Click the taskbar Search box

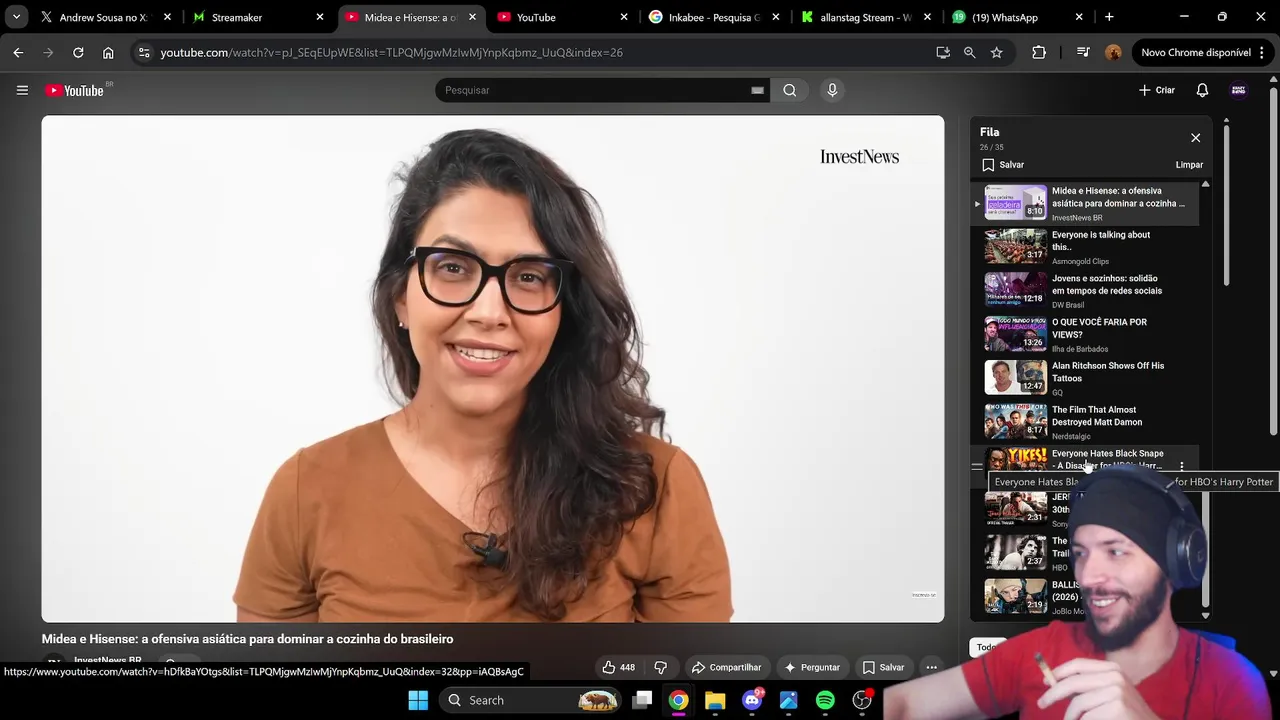pyautogui.click(x=531, y=700)
